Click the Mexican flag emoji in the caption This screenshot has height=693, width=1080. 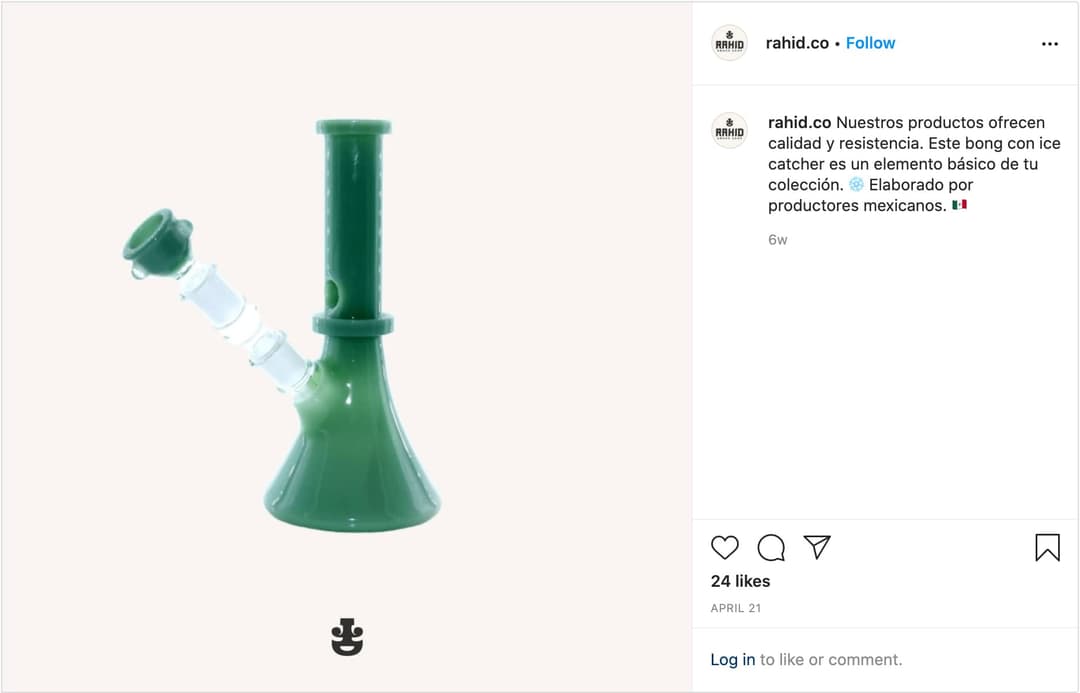point(959,205)
